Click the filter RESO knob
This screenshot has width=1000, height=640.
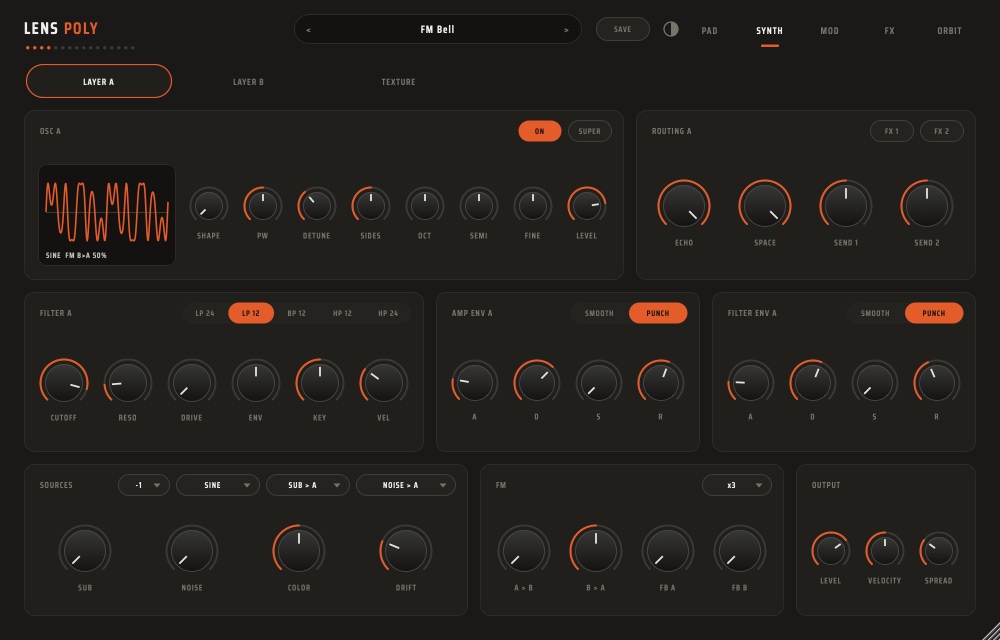pos(128,382)
